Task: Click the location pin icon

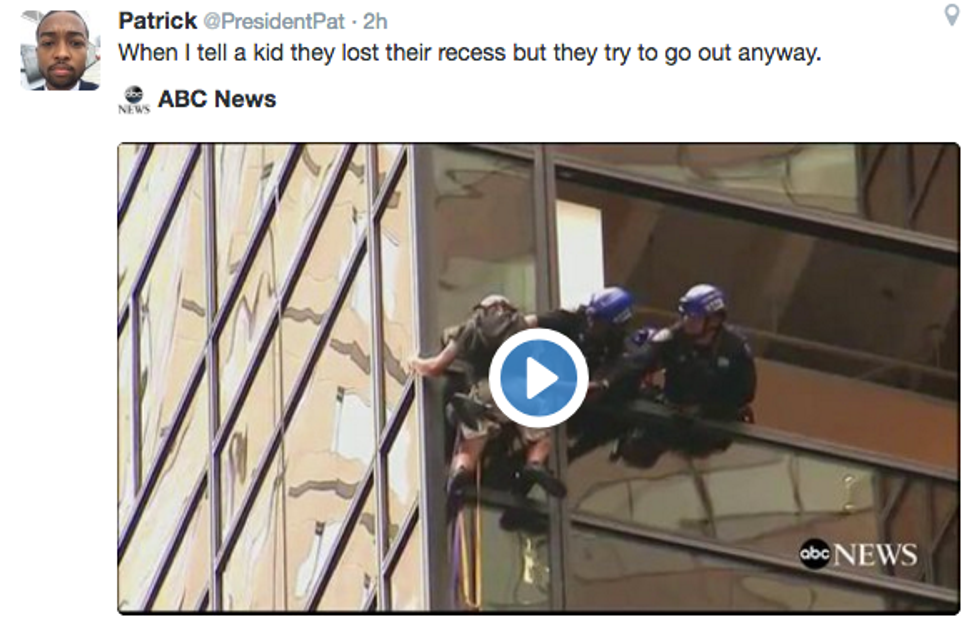Action: point(951,15)
